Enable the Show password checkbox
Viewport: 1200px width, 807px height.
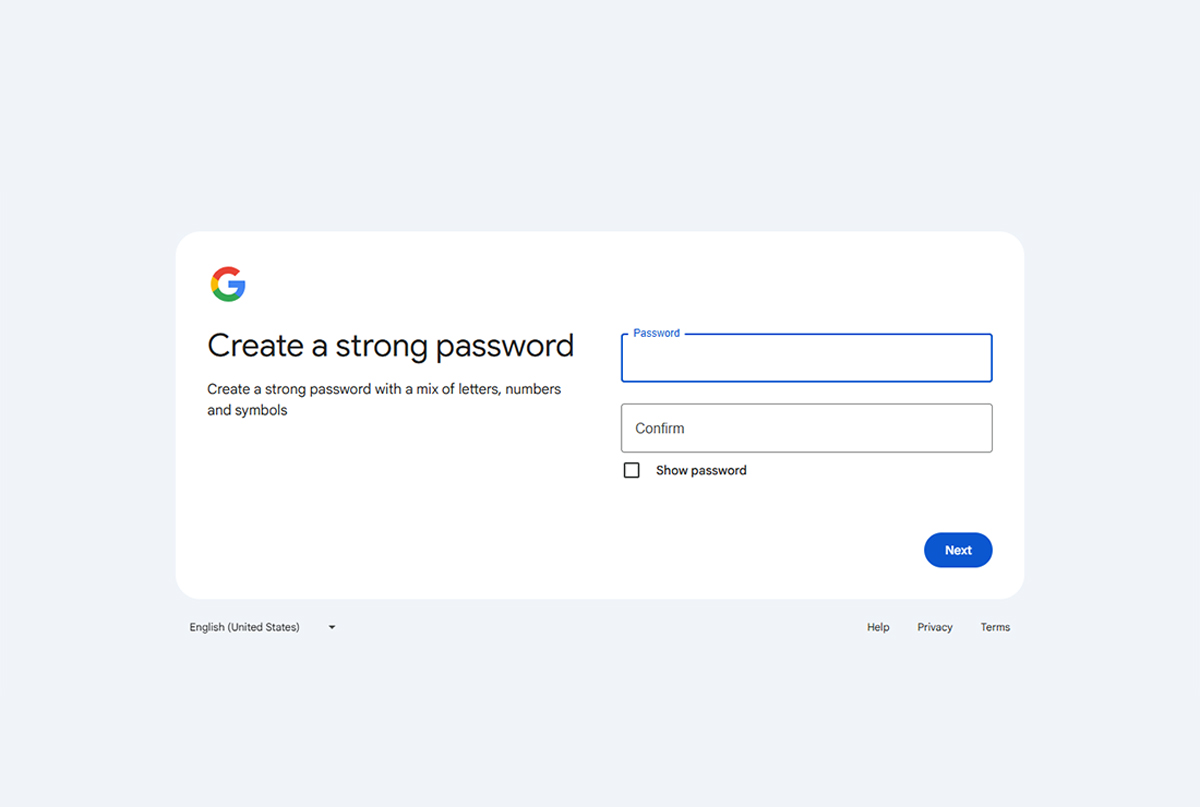(x=631, y=470)
